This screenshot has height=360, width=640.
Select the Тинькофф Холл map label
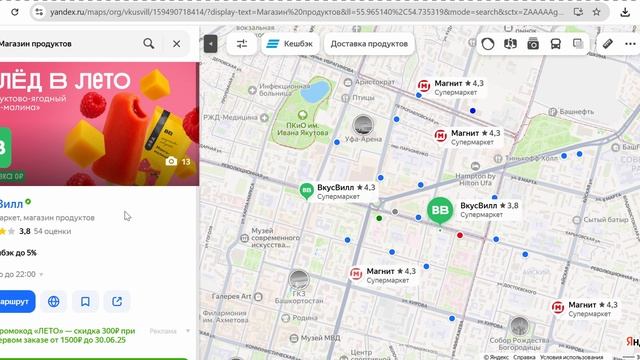[531, 158]
